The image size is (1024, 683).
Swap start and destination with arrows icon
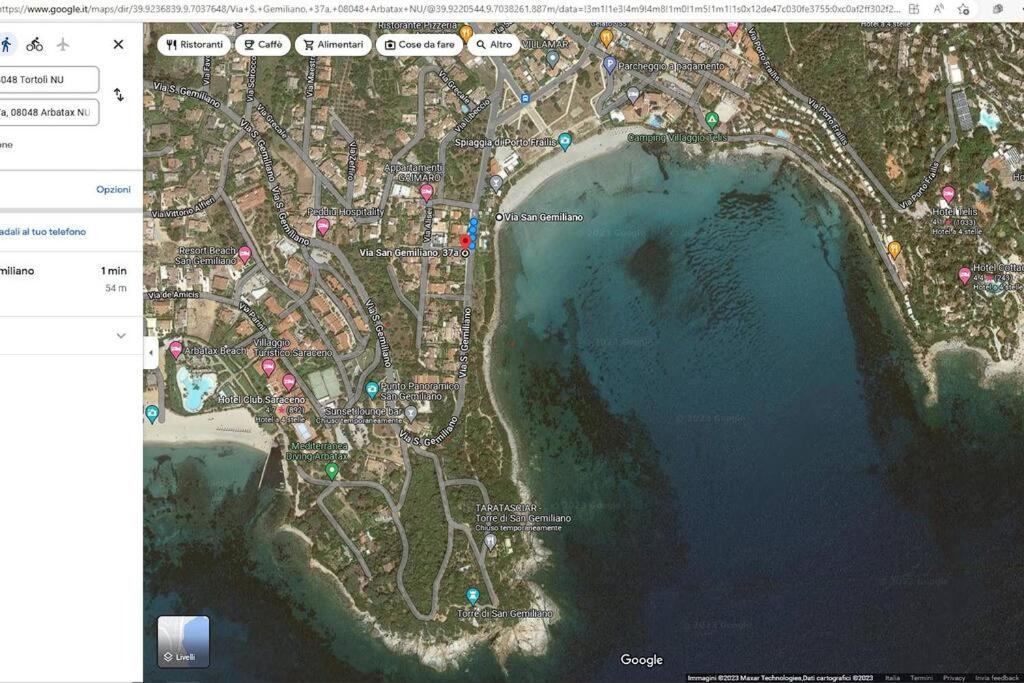click(118, 95)
